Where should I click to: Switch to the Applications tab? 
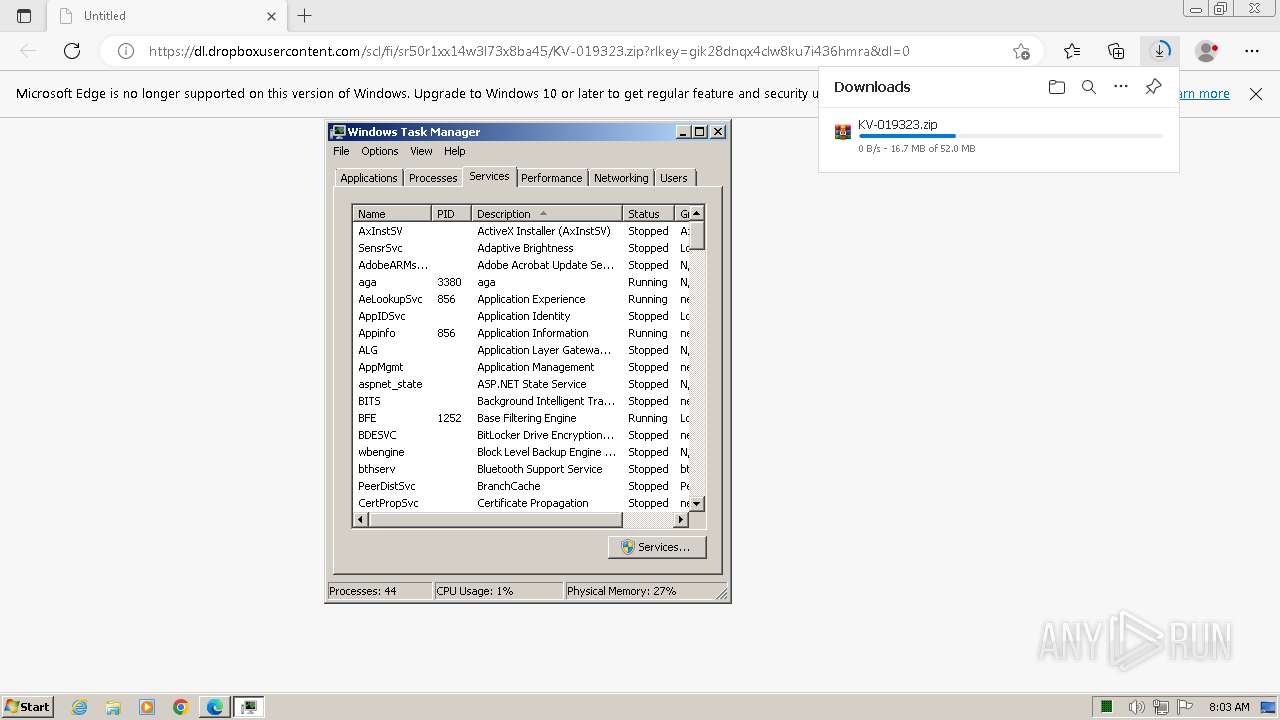pyautogui.click(x=369, y=178)
